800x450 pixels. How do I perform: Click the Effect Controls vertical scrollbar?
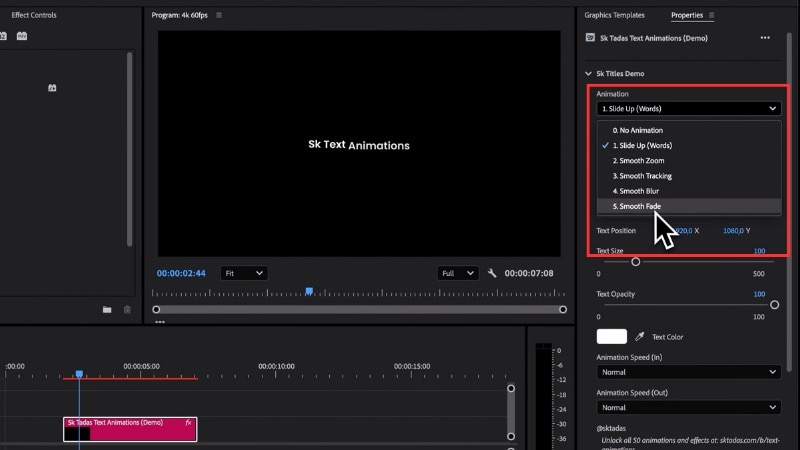click(130, 149)
